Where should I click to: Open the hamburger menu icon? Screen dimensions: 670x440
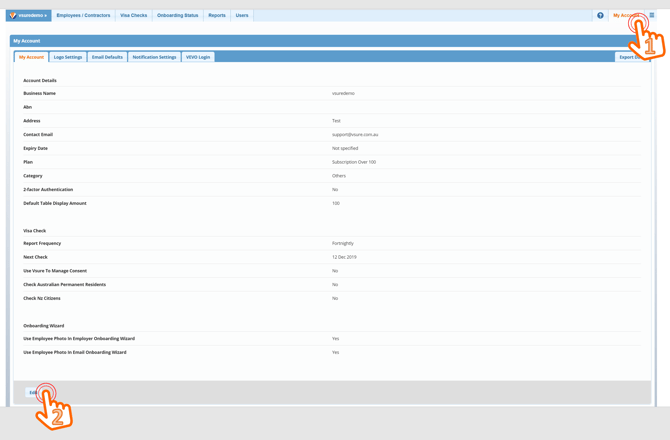click(652, 16)
